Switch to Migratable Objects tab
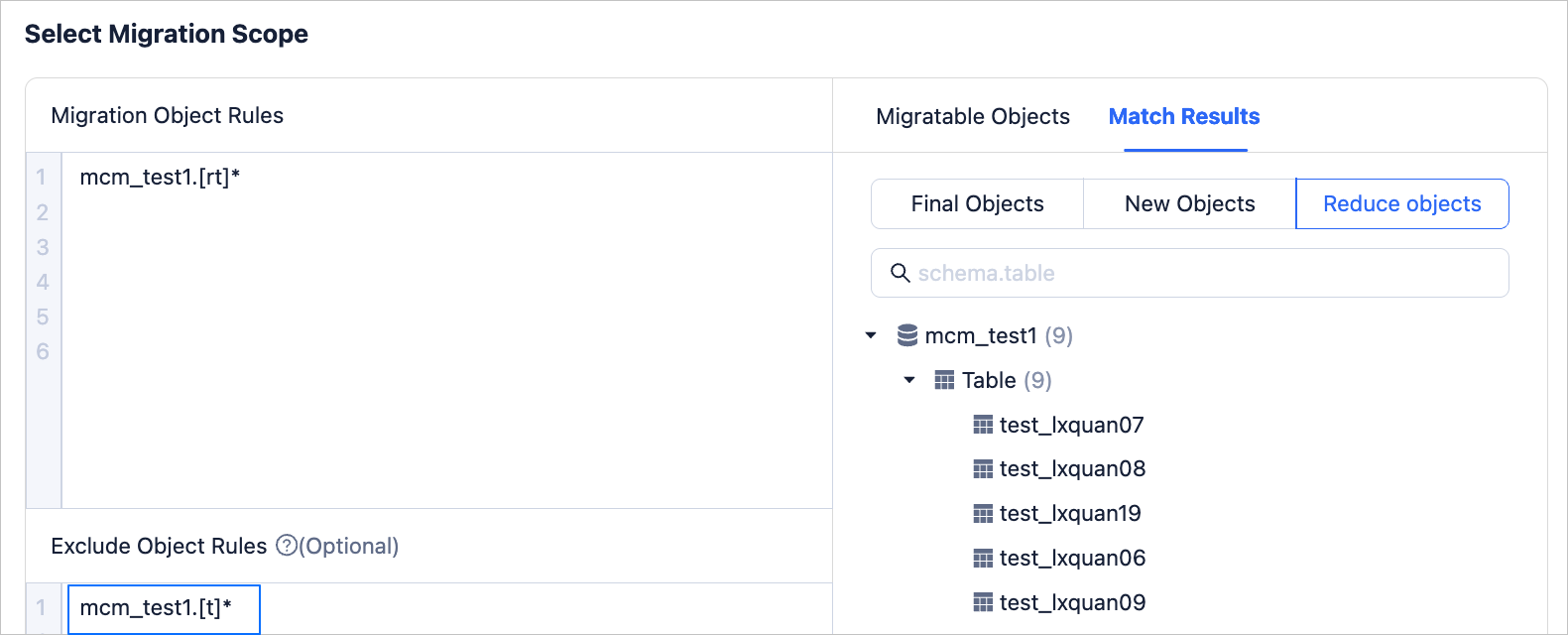The height and width of the screenshot is (635, 1568). pyautogui.click(x=972, y=117)
